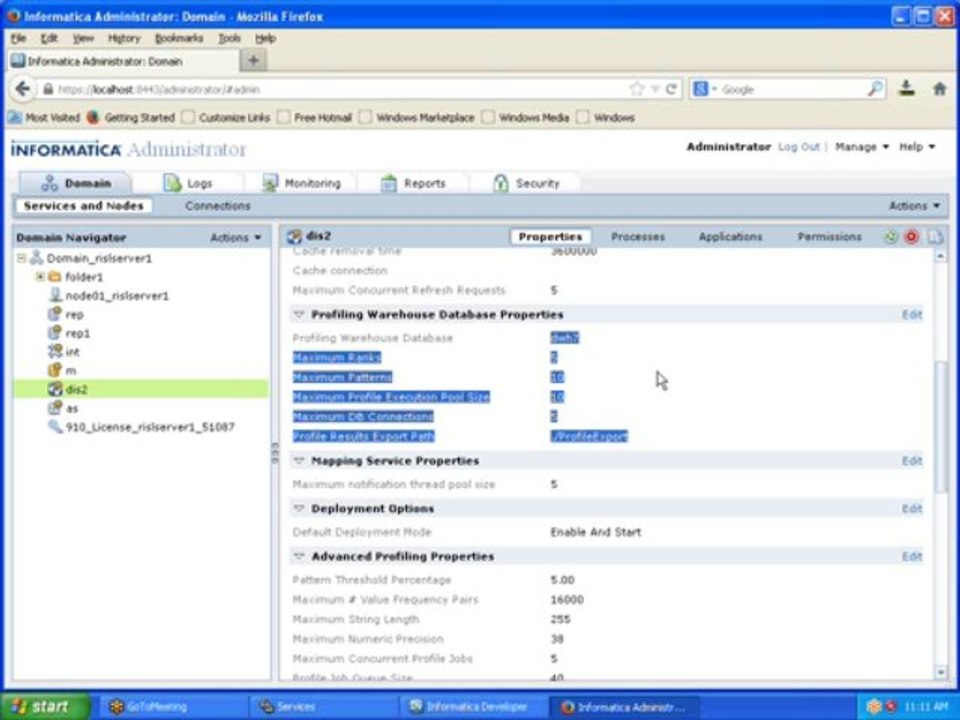960x720 pixels.
Task: Reload the page with the refresh icon
Action: point(672,89)
